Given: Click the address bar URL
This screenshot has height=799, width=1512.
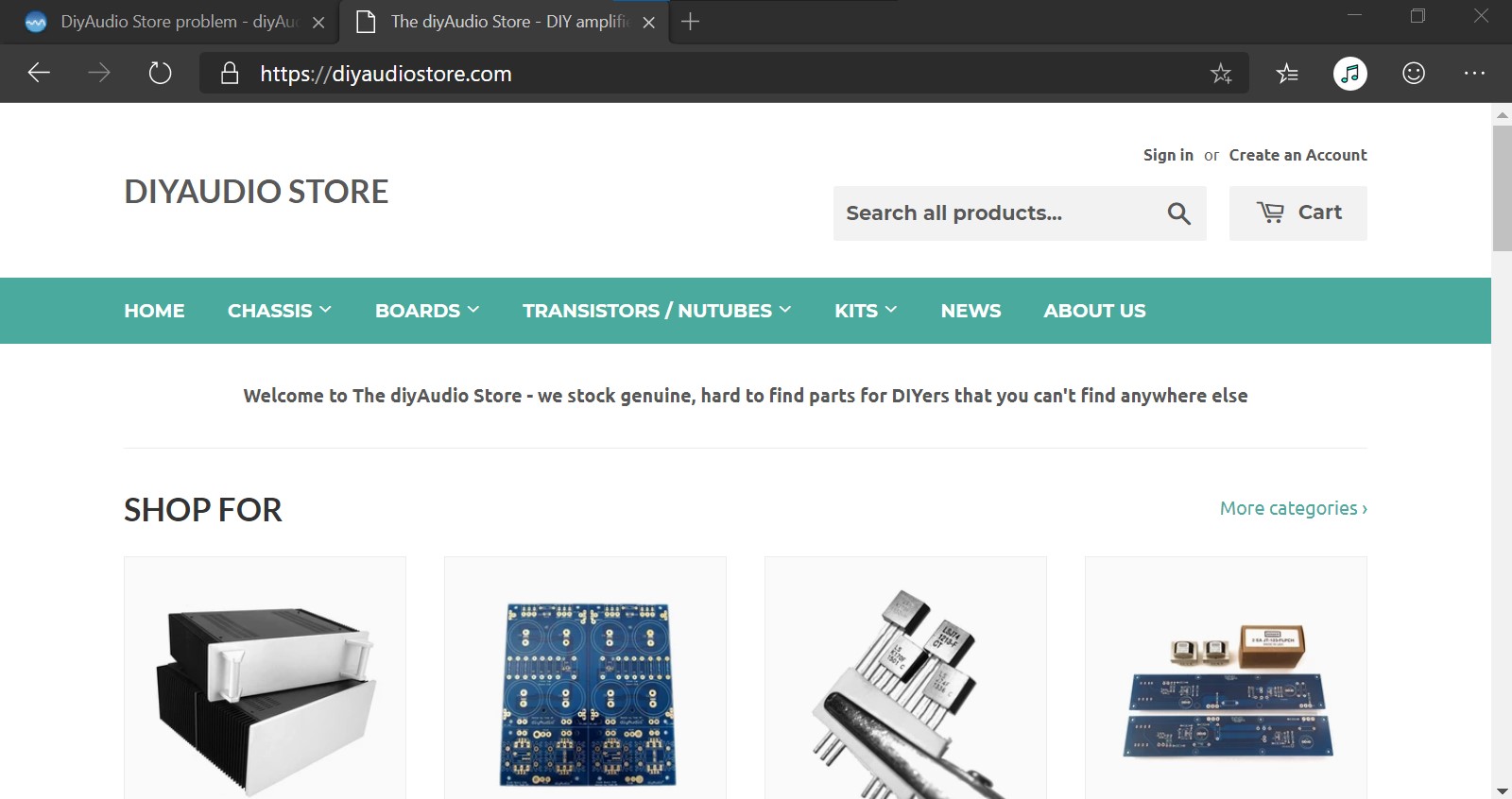Looking at the screenshot, I should [x=386, y=74].
